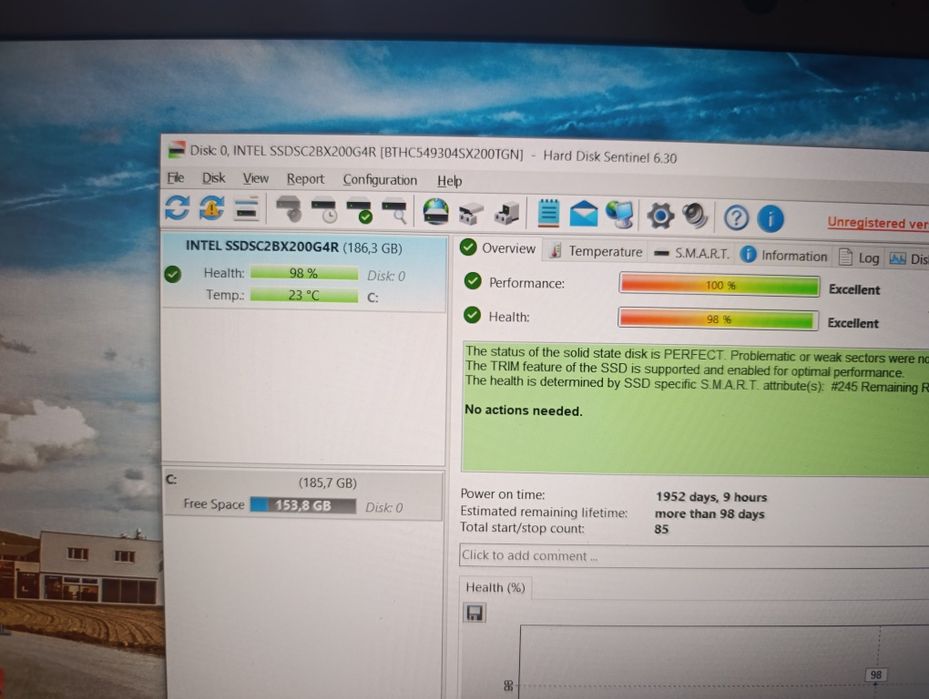Screen dimensions: 929x699
Task: Click the refresh icon with the warning badge
Action: [212, 208]
